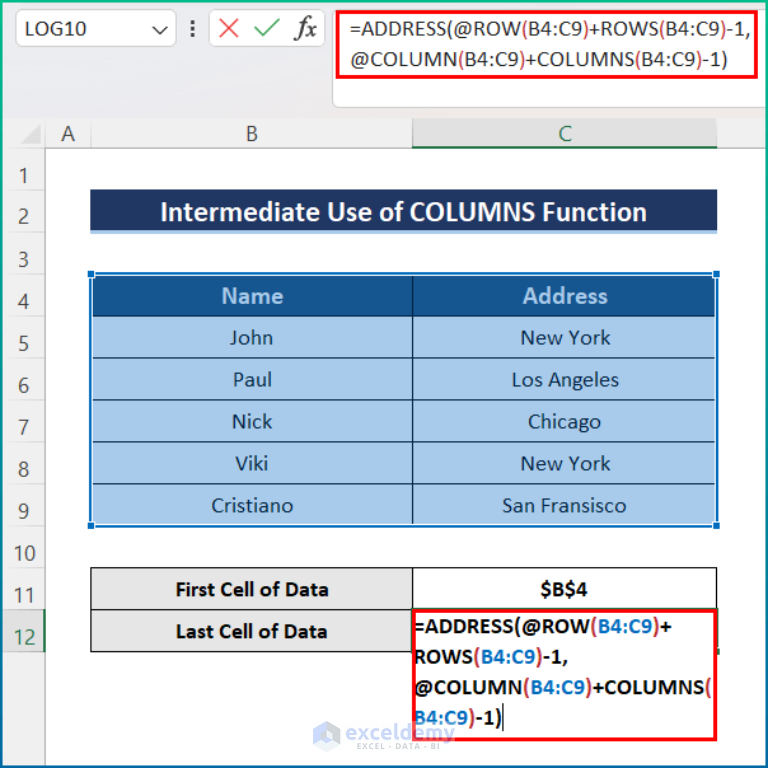
Task: Select row 10 header
Action: pos(24,547)
